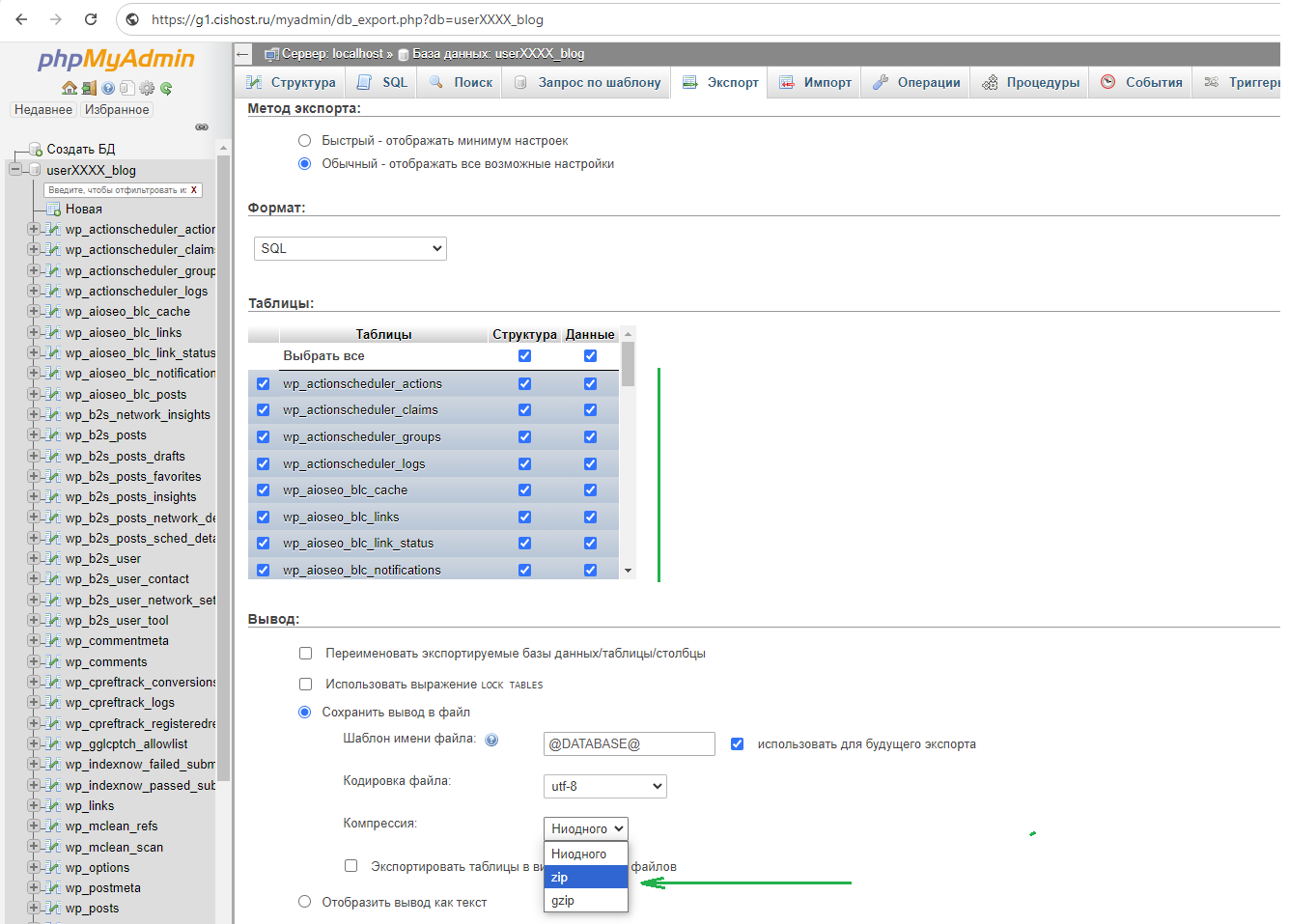Click the phpMyAdmin home icon
Screen dimensions: 1289x924
69,88
